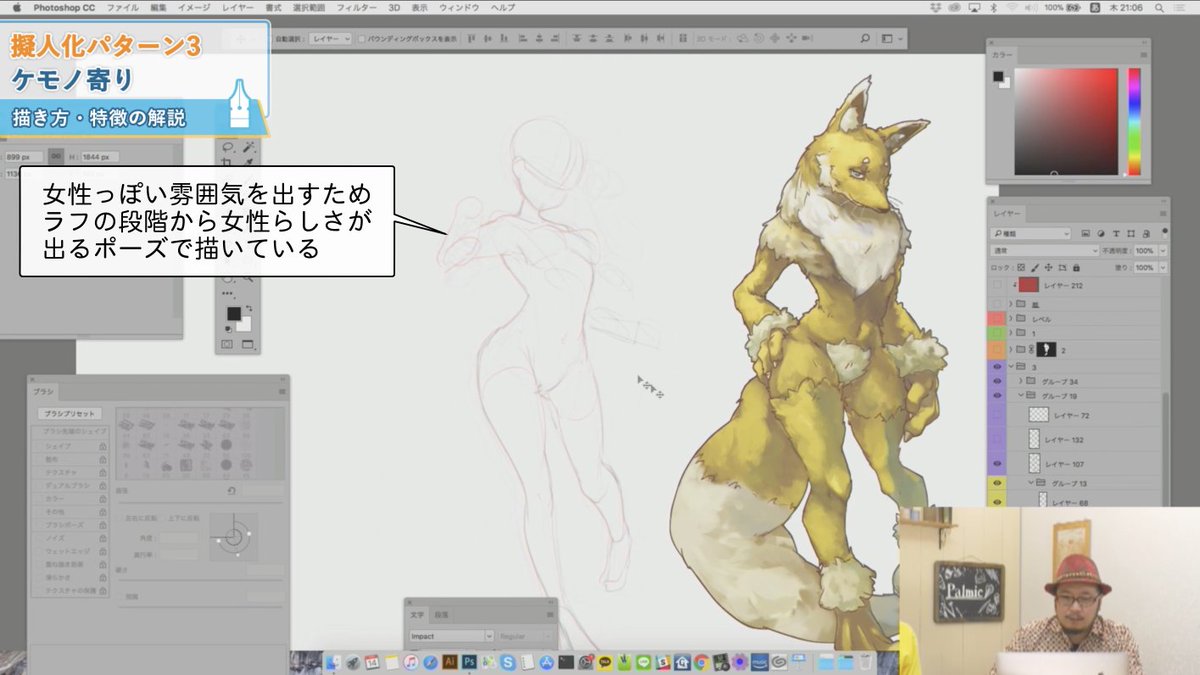Filter layers by pixel layer icon

[1086, 234]
